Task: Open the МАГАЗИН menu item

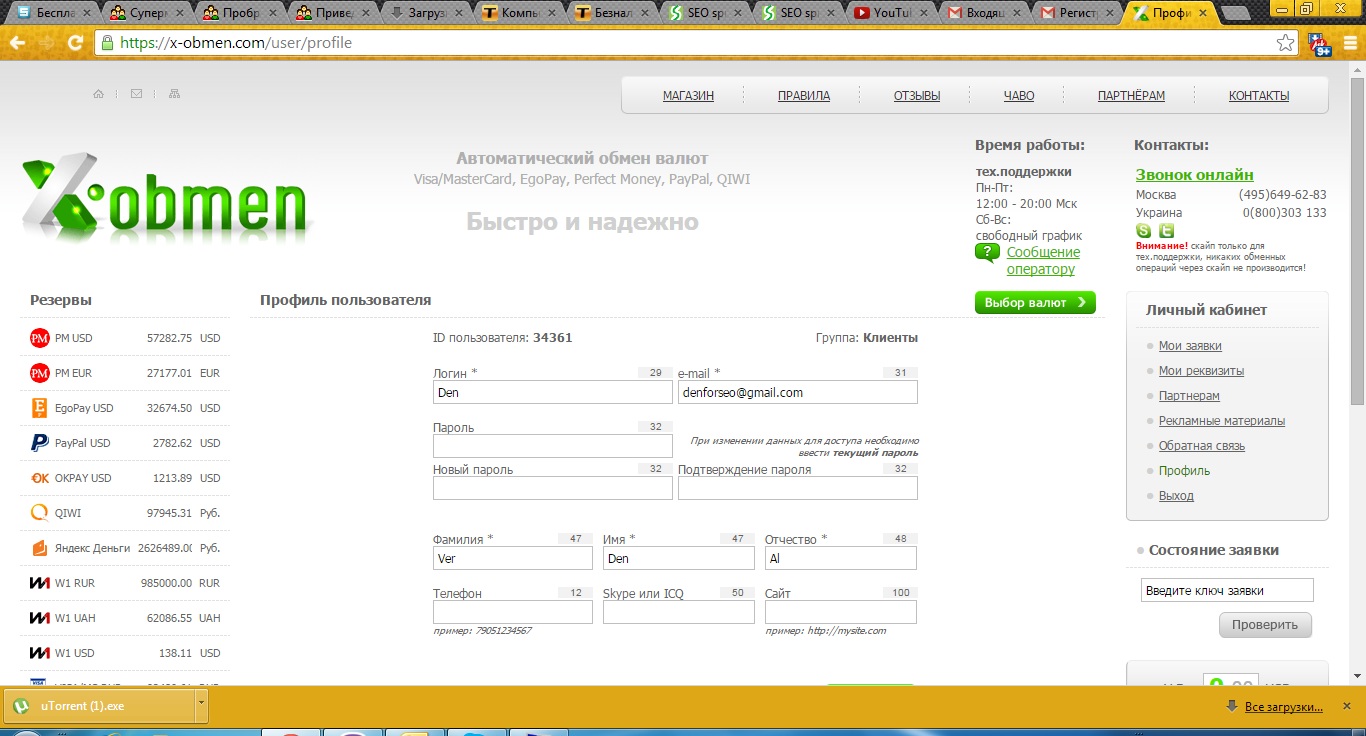Action: [688, 96]
